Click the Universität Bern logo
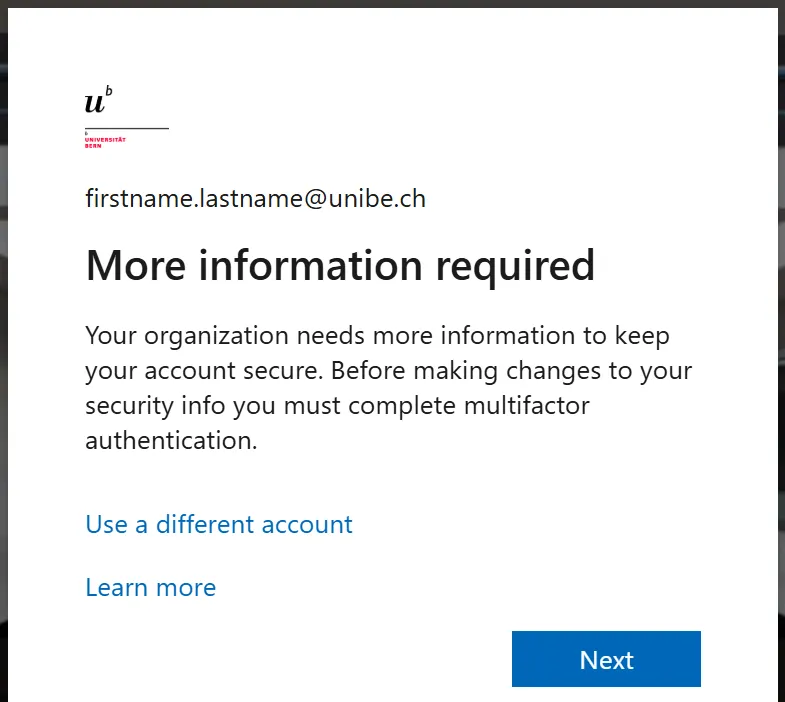The height and width of the screenshot is (702, 785). 127,117
